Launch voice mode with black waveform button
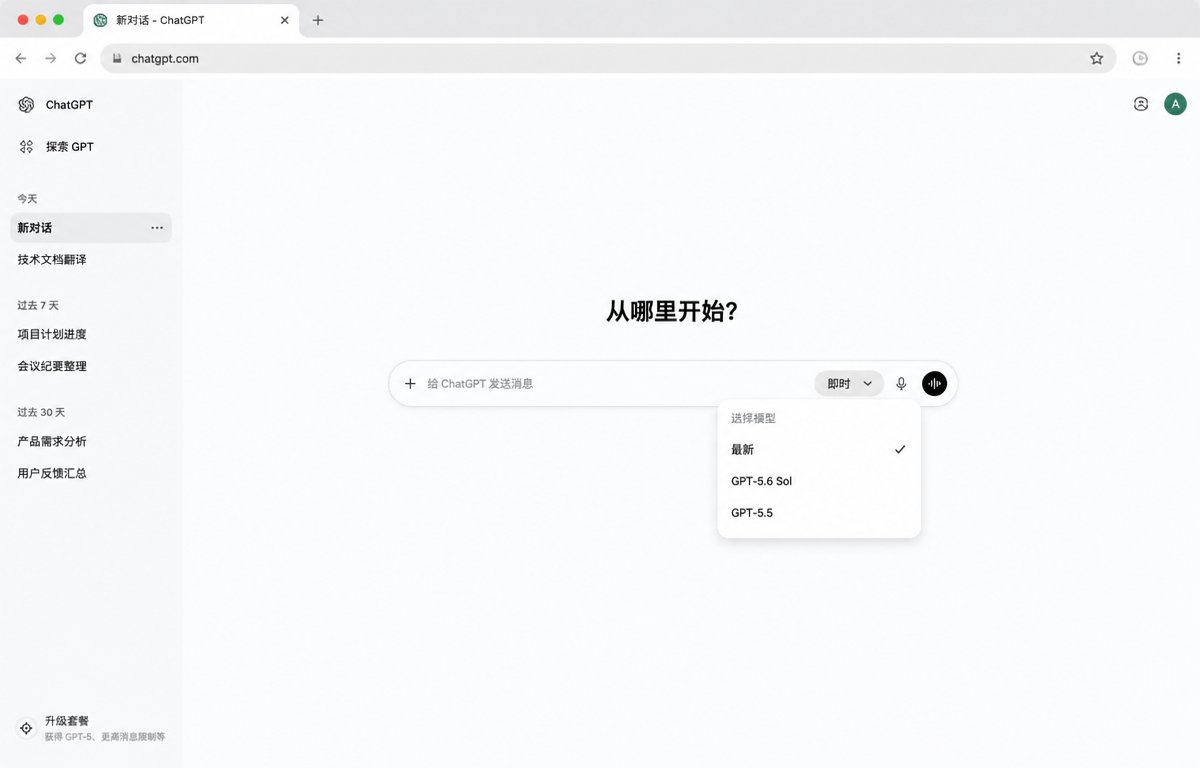The image size is (1200, 768). tap(934, 384)
